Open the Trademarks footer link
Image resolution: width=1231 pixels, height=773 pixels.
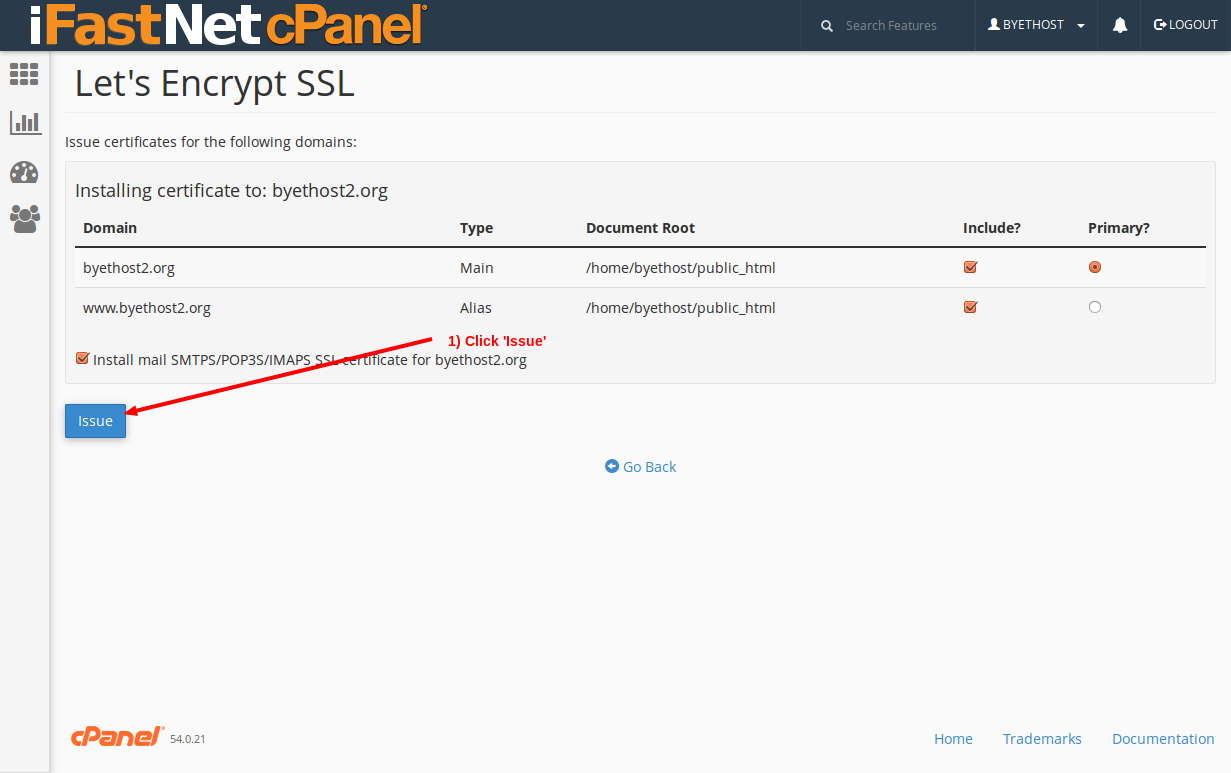[x=1042, y=739]
